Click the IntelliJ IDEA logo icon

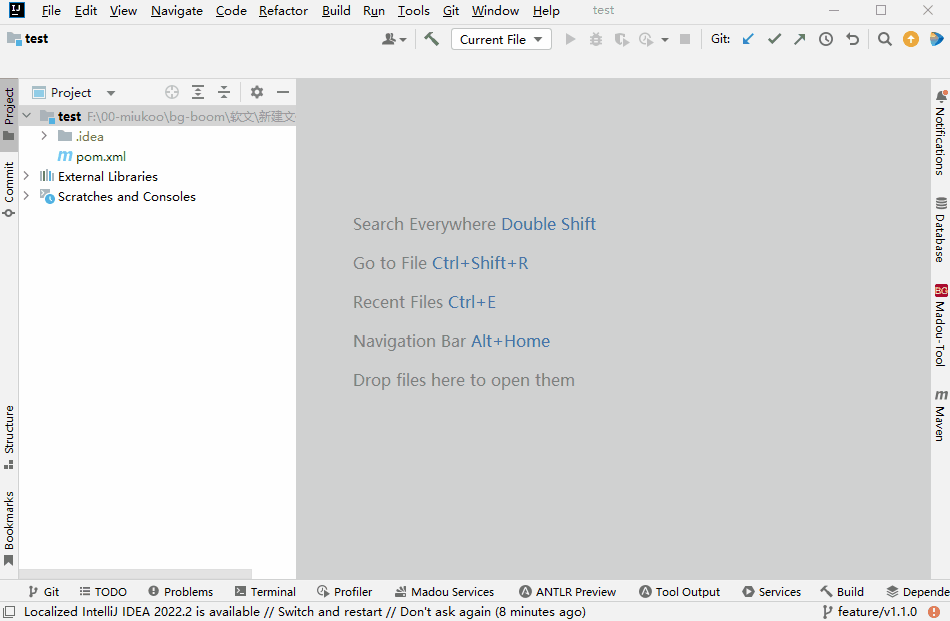(17, 10)
